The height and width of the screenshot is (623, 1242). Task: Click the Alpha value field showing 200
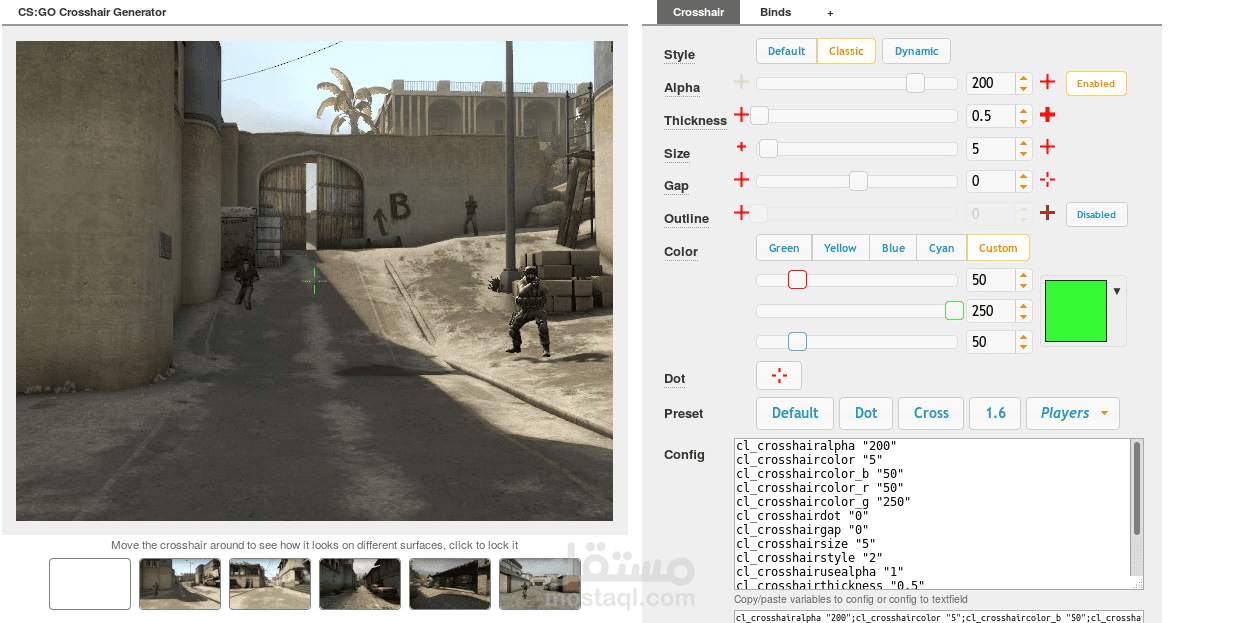991,84
